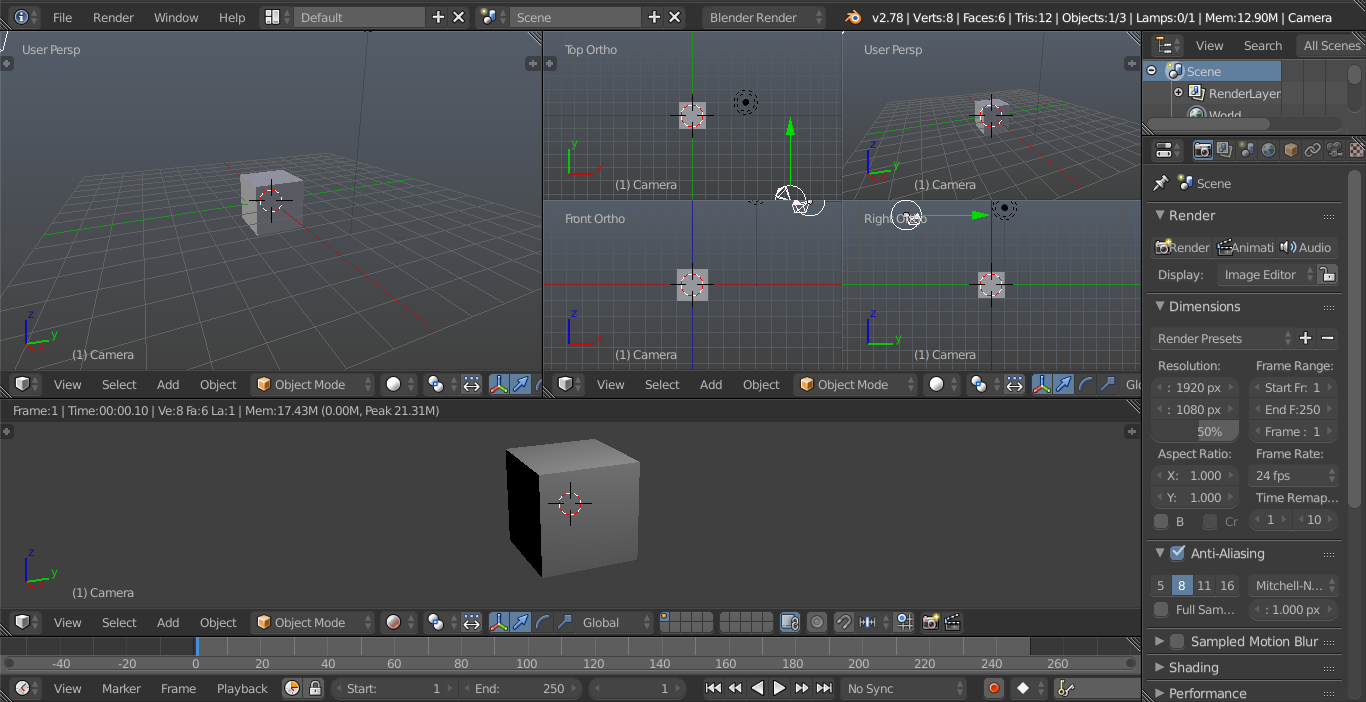Select the Object Constraints tab (chain icon)
This screenshot has height=702, width=1366.
(x=1312, y=150)
